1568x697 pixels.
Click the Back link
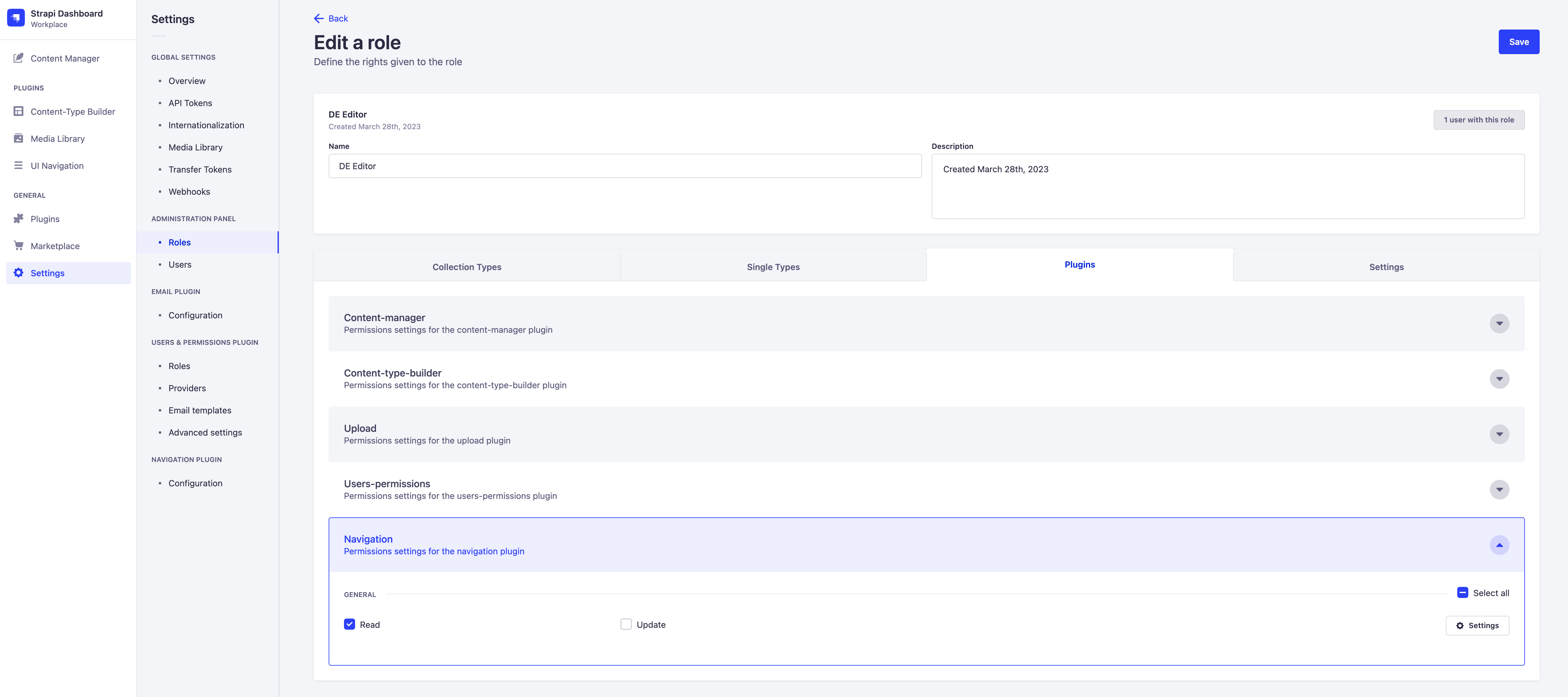[330, 18]
